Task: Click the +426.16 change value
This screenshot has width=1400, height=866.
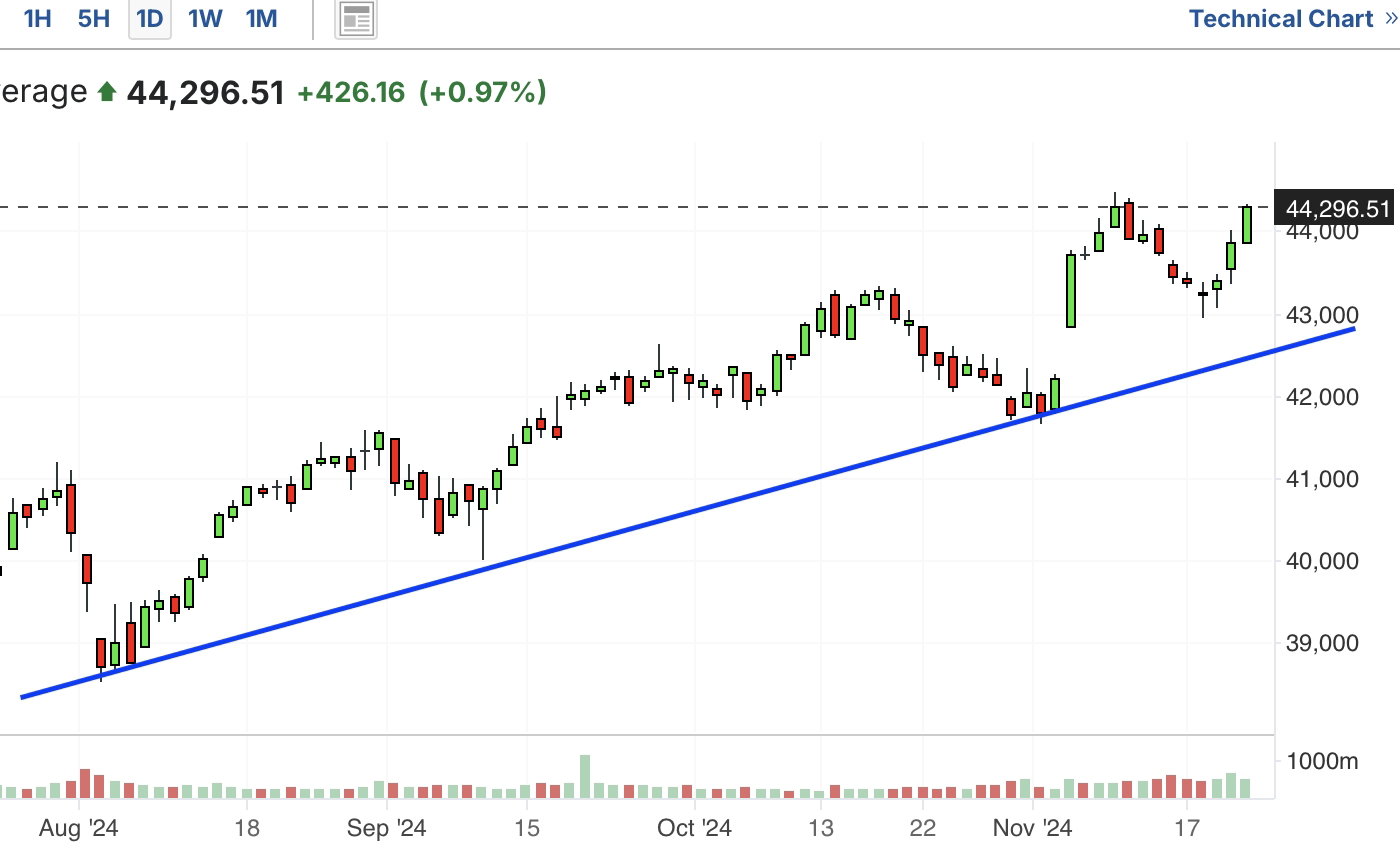Action: pos(351,93)
